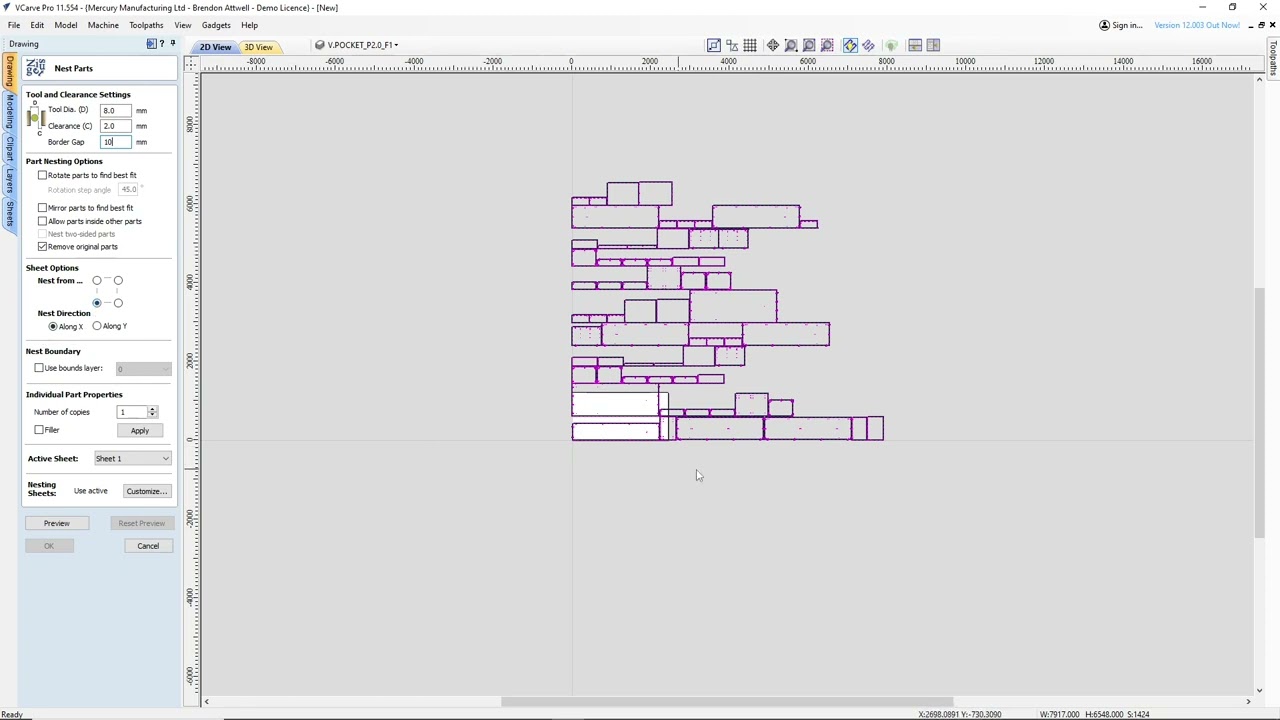Open the Help menu
1280x720 pixels.
tap(249, 25)
